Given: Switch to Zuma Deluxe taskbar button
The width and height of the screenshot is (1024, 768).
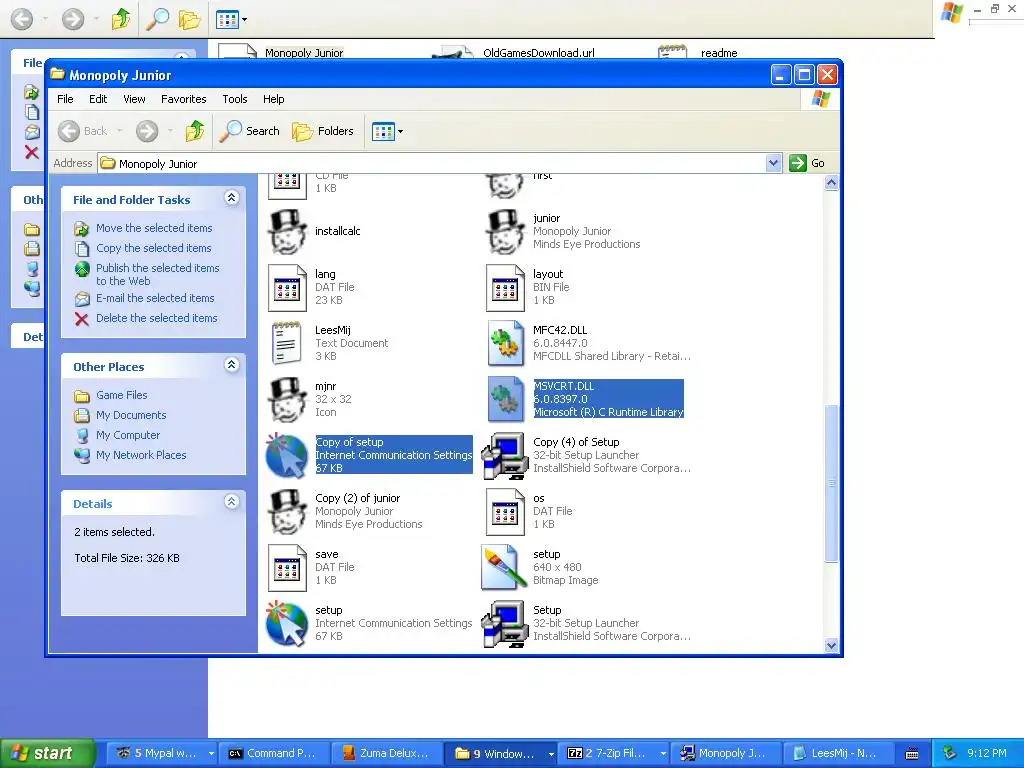Looking at the screenshot, I should point(386,754).
